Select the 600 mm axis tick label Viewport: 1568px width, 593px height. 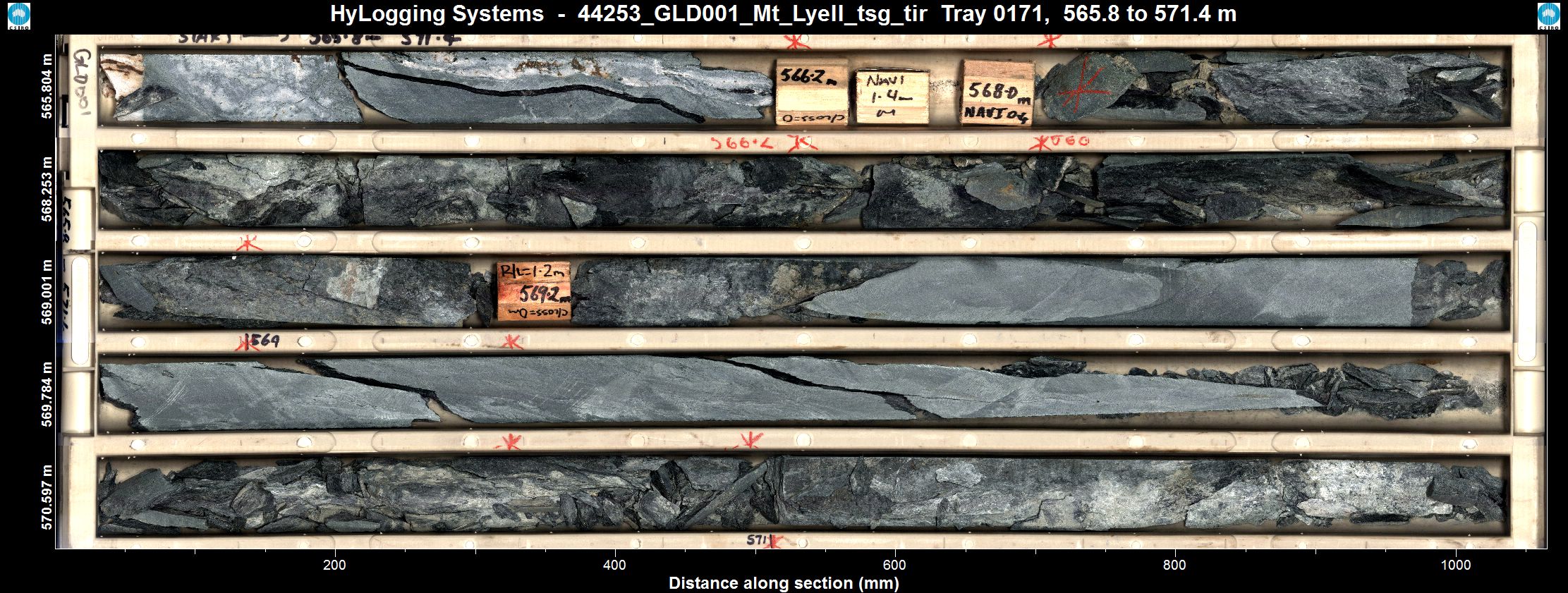tap(894, 565)
